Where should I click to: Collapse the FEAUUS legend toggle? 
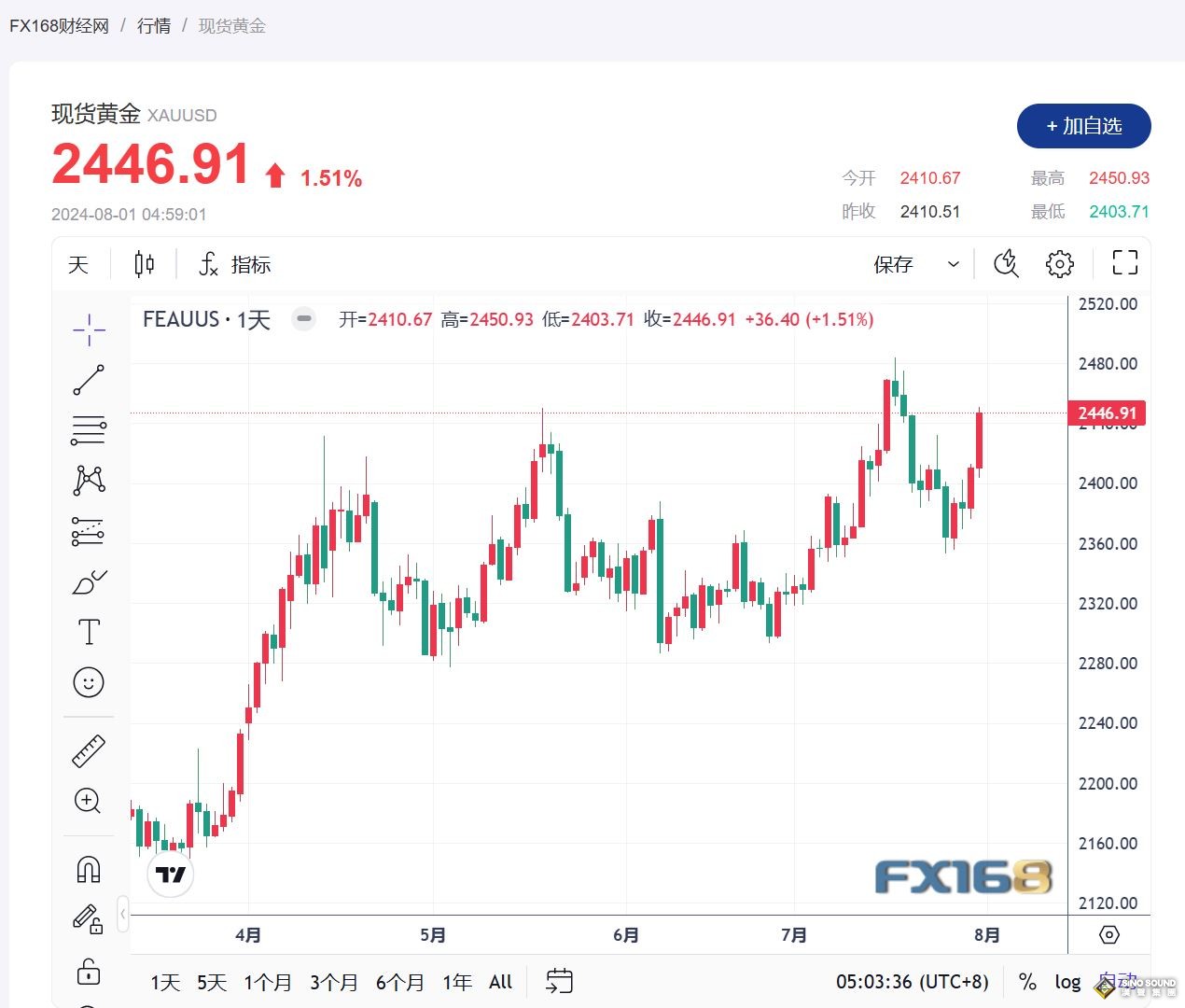pos(303,319)
